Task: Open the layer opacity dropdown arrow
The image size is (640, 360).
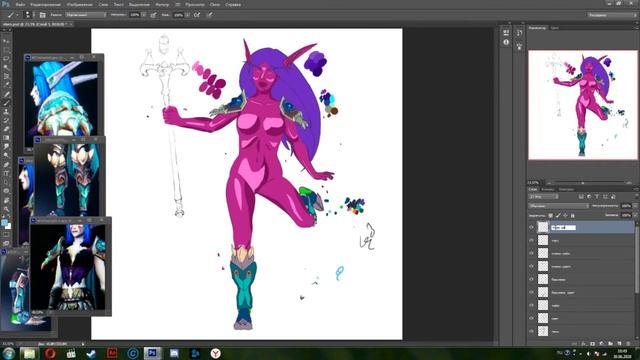Action: click(x=634, y=206)
